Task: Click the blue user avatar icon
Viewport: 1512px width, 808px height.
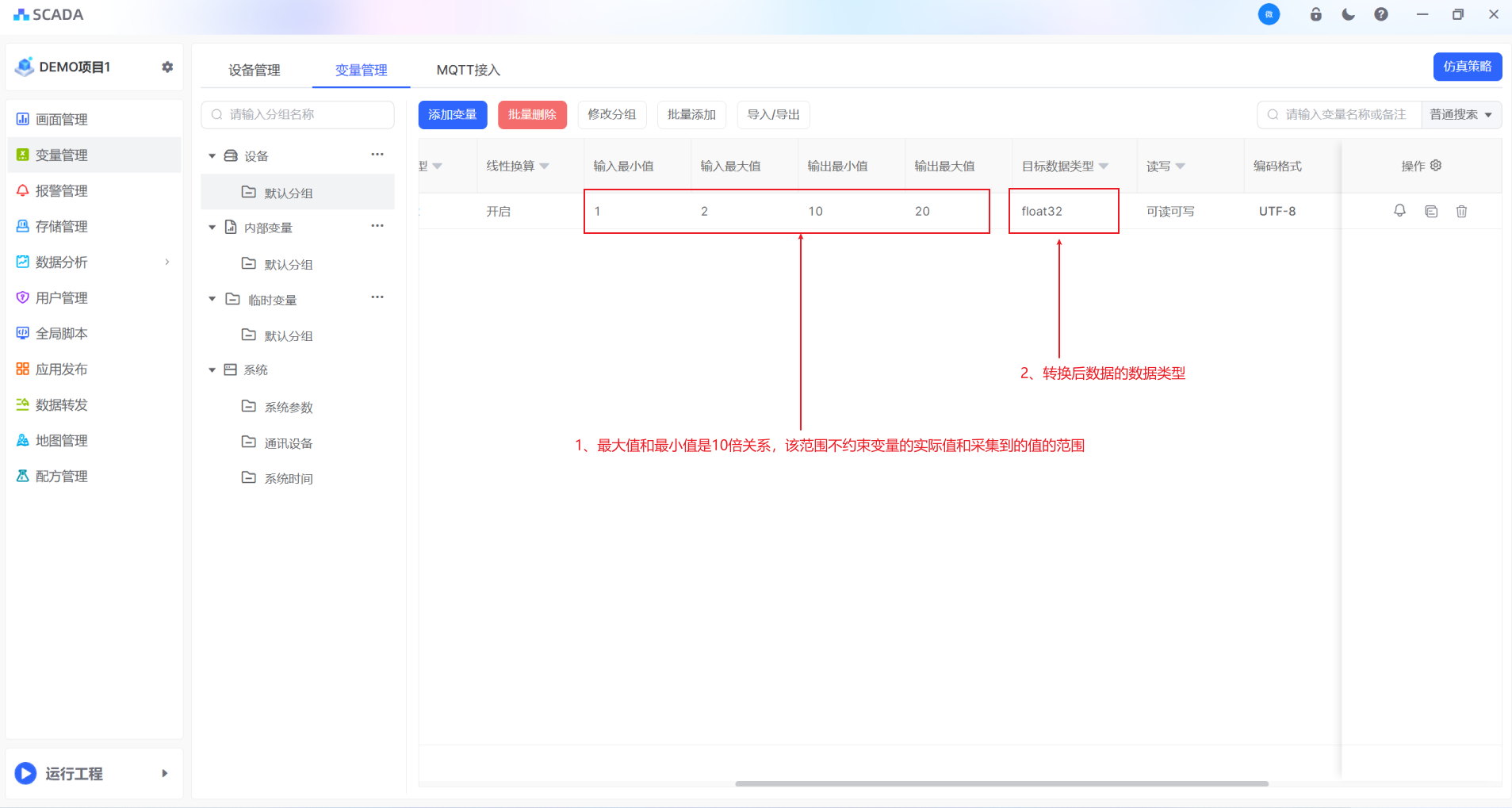Action: tap(1269, 15)
